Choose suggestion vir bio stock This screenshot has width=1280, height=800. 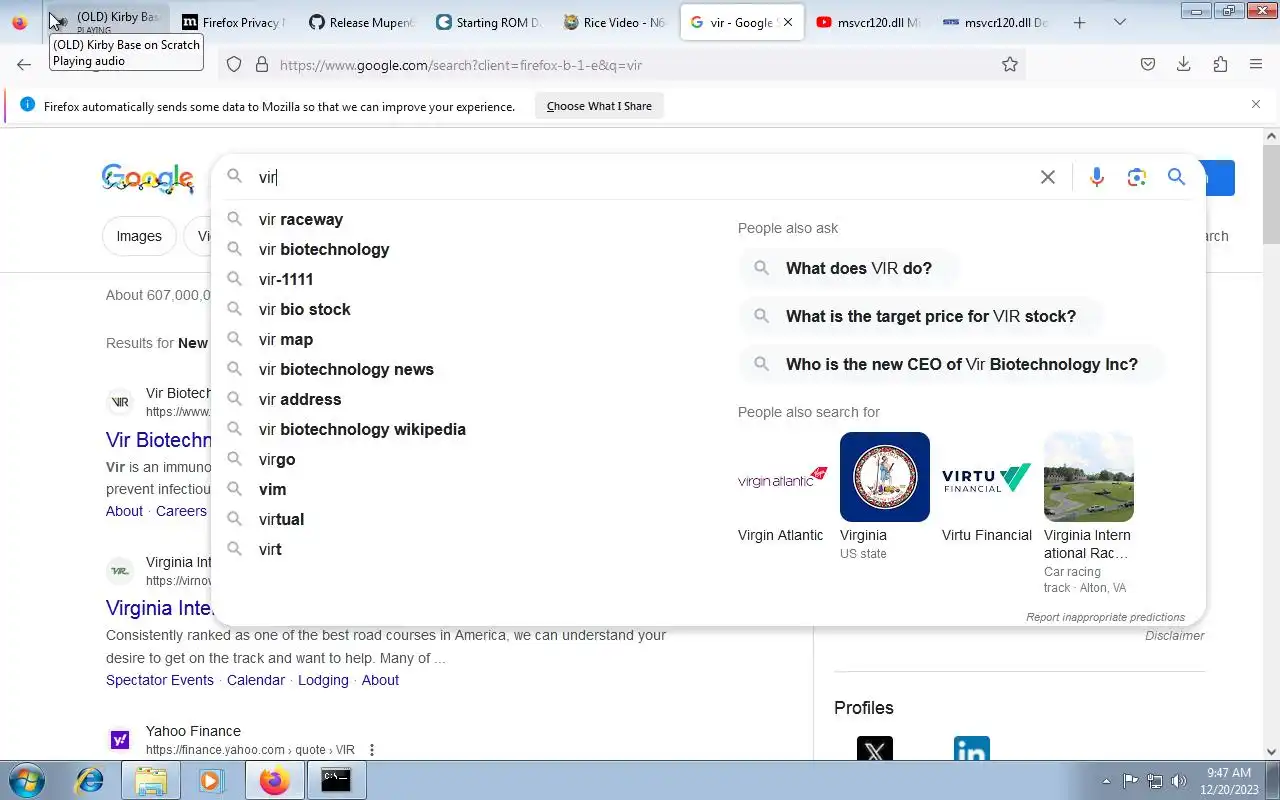tap(305, 309)
